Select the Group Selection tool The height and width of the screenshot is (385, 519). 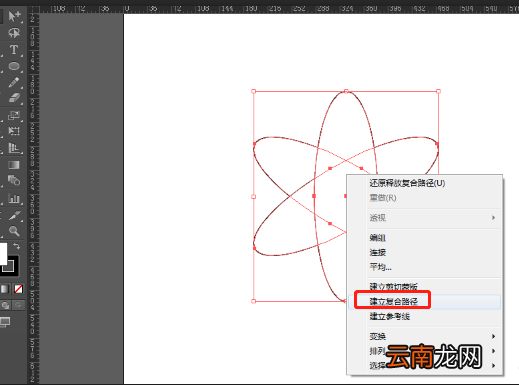14,16
